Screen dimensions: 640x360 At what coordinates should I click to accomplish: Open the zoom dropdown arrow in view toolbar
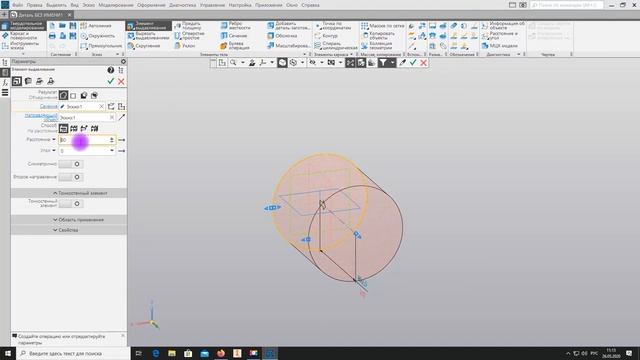click(x=242, y=62)
